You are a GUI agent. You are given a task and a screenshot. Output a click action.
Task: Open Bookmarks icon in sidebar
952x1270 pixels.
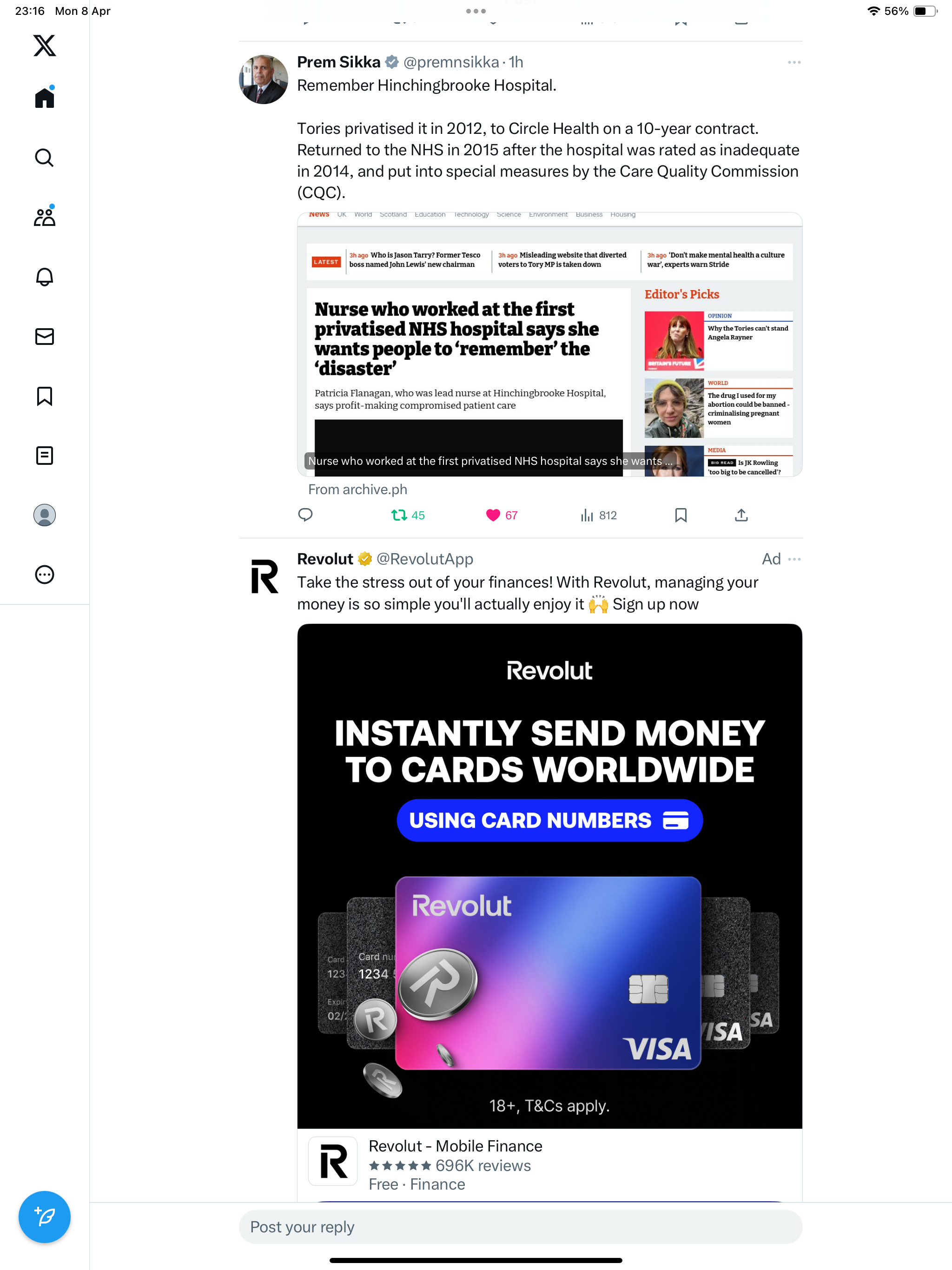[x=44, y=396]
